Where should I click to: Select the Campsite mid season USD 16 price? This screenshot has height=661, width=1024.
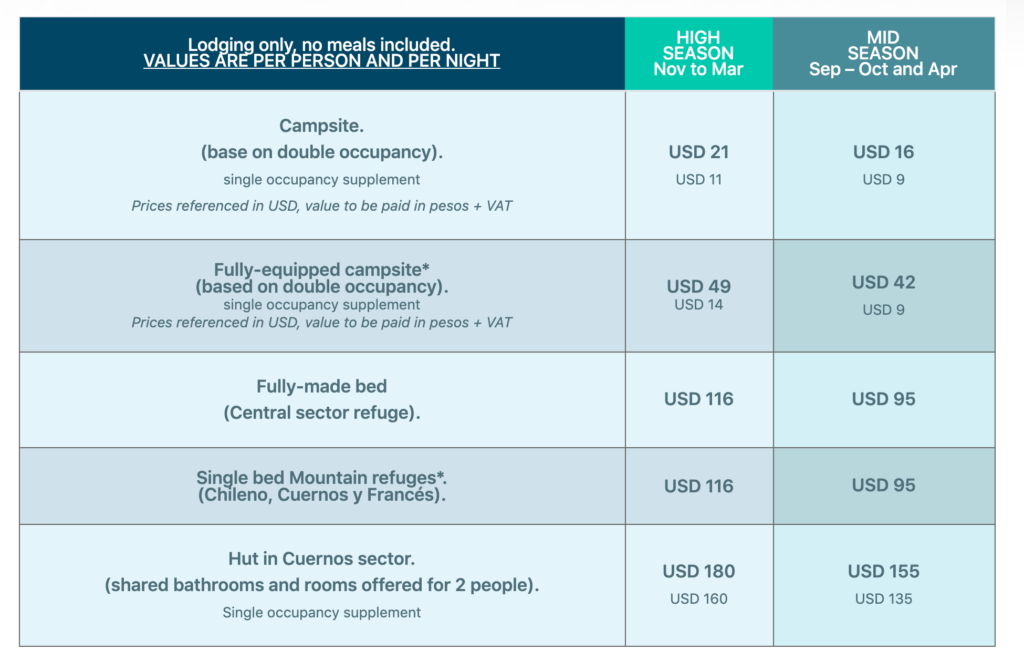click(883, 152)
